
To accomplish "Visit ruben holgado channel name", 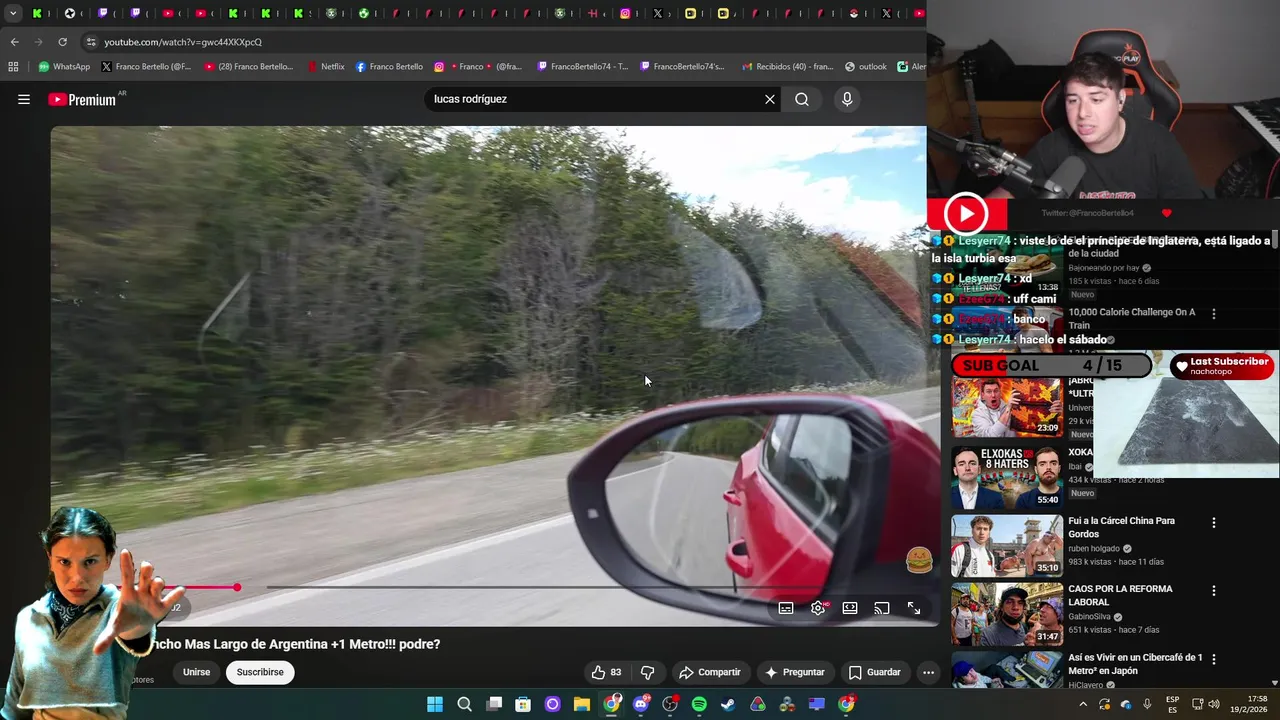I will (x=1094, y=548).
